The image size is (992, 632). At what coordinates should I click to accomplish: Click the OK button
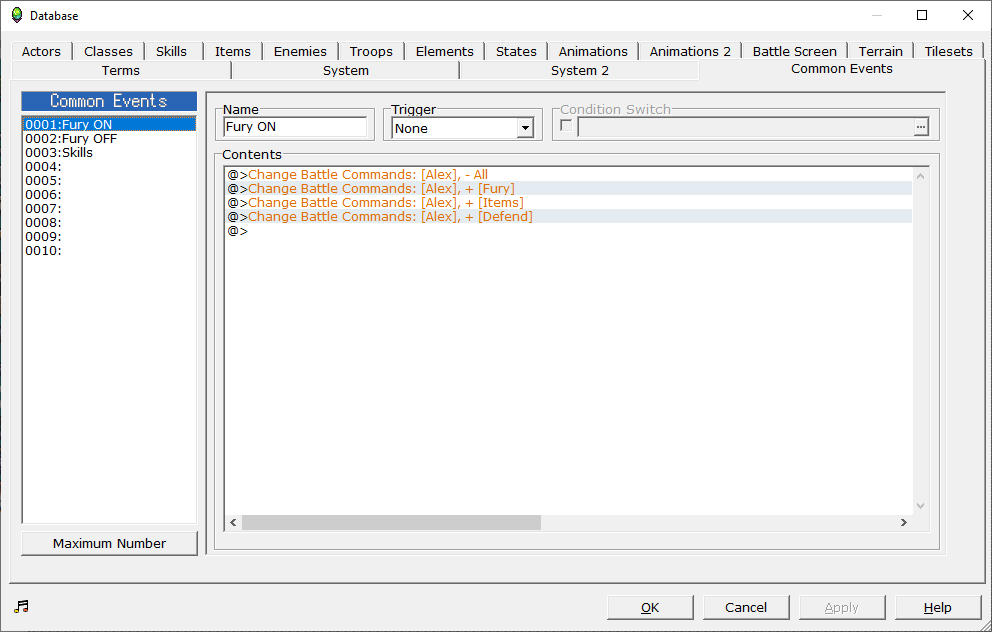point(650,607)
